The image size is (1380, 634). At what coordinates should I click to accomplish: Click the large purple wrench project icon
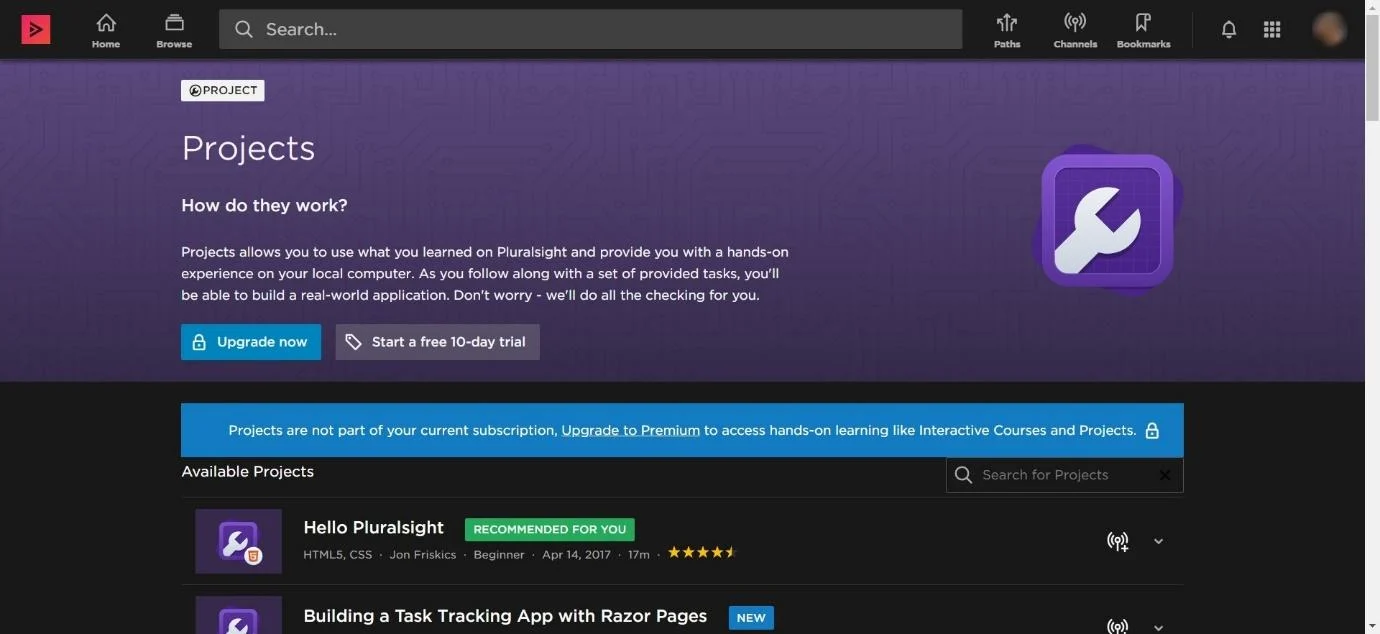(x=1107, y=220)
